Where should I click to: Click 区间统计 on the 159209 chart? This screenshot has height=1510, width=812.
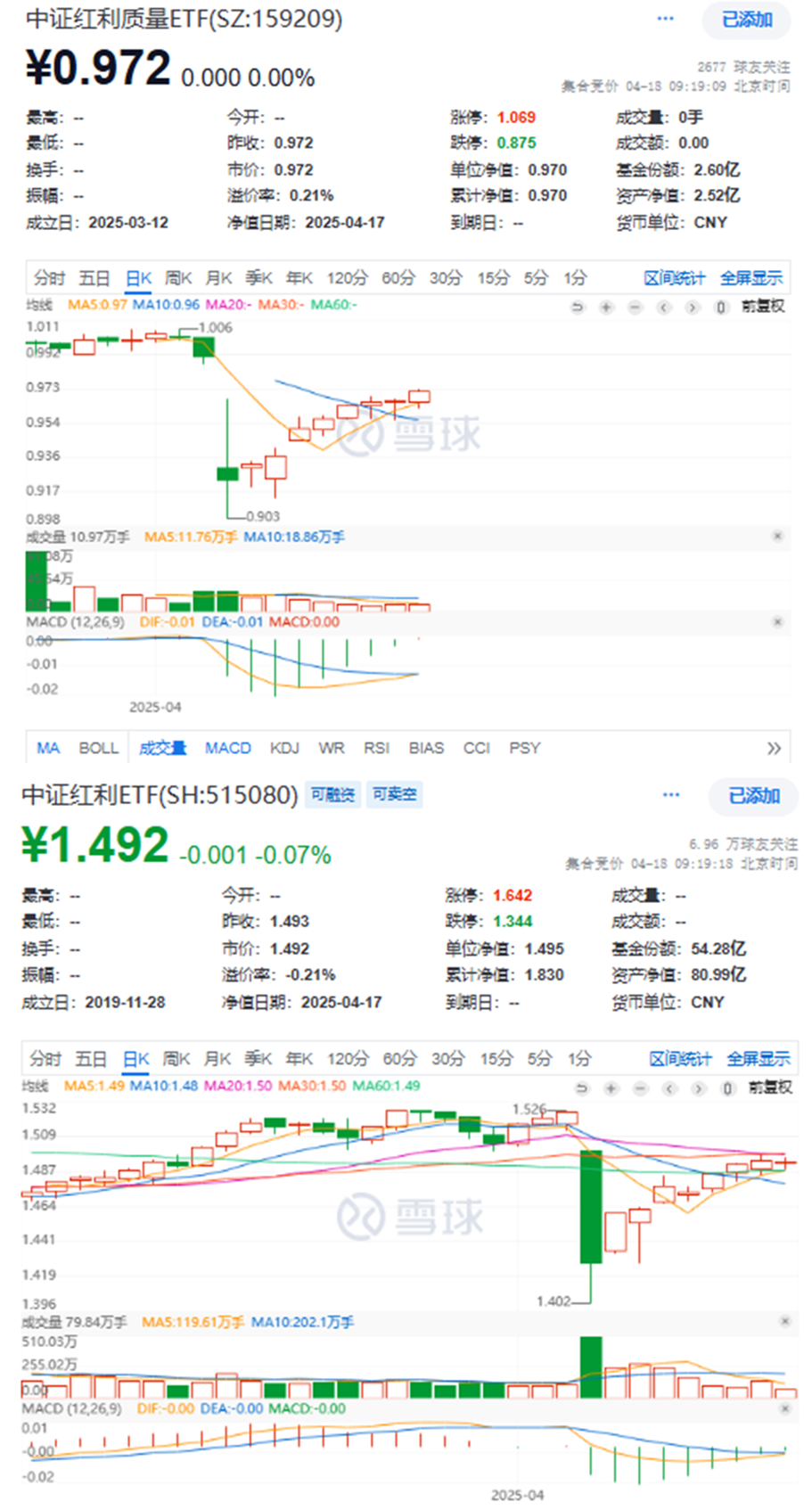pos(674,278)
